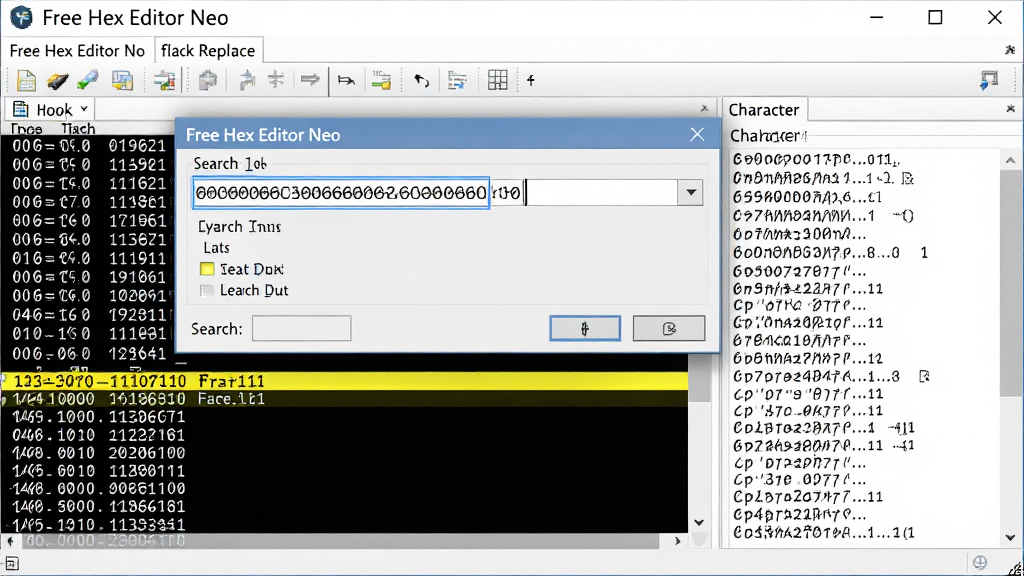The height and width of the screenshot is (576, 1024).
Task: Click the black marker pen toolbar icon
Action: (x=57, y=81)
